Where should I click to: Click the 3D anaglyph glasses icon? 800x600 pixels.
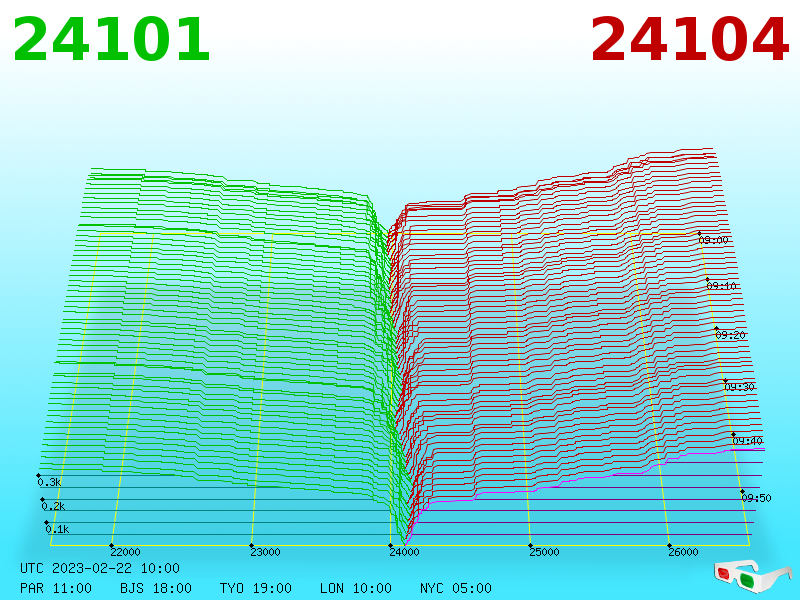pyautogui.click(x=753, y=575)
